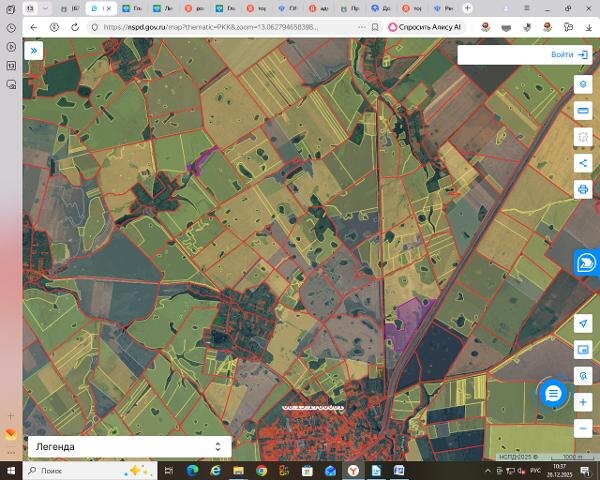Open new browser tab with plus

click(x=467, y=8)
